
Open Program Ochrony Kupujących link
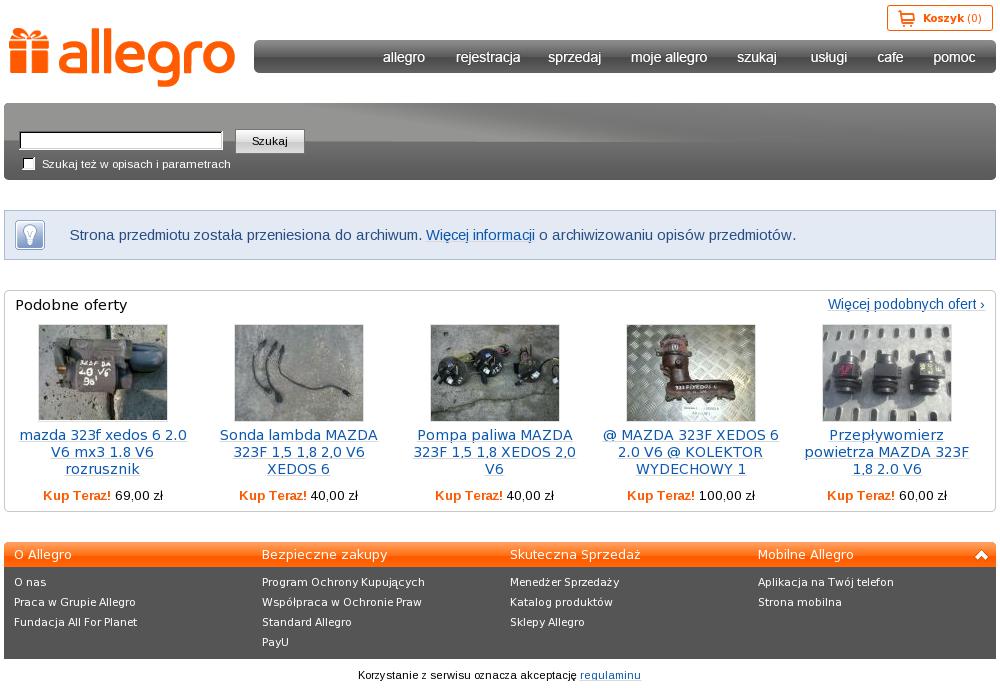pos(343,582)
